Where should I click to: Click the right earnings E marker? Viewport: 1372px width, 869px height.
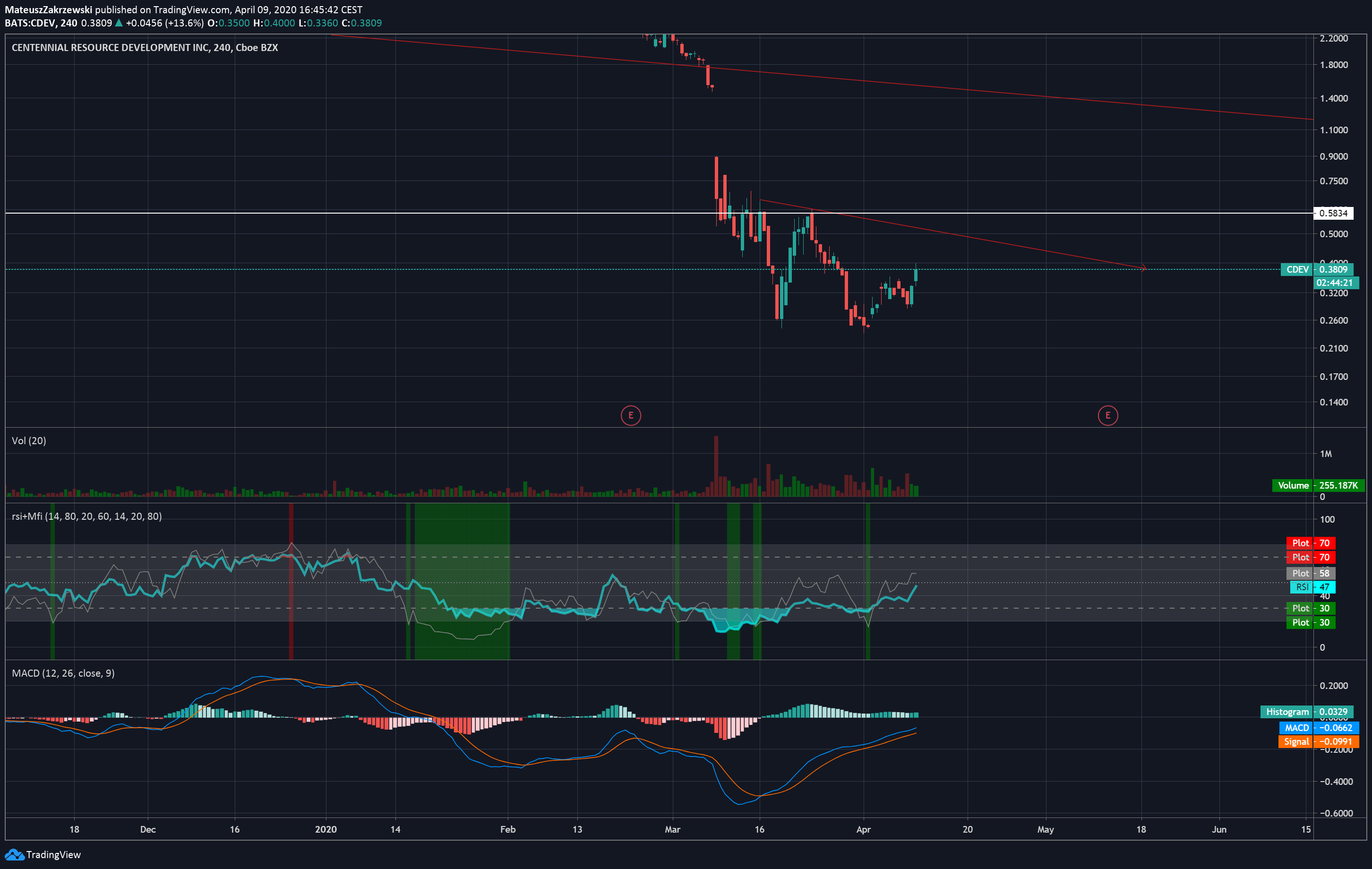tap(1107, 415)
